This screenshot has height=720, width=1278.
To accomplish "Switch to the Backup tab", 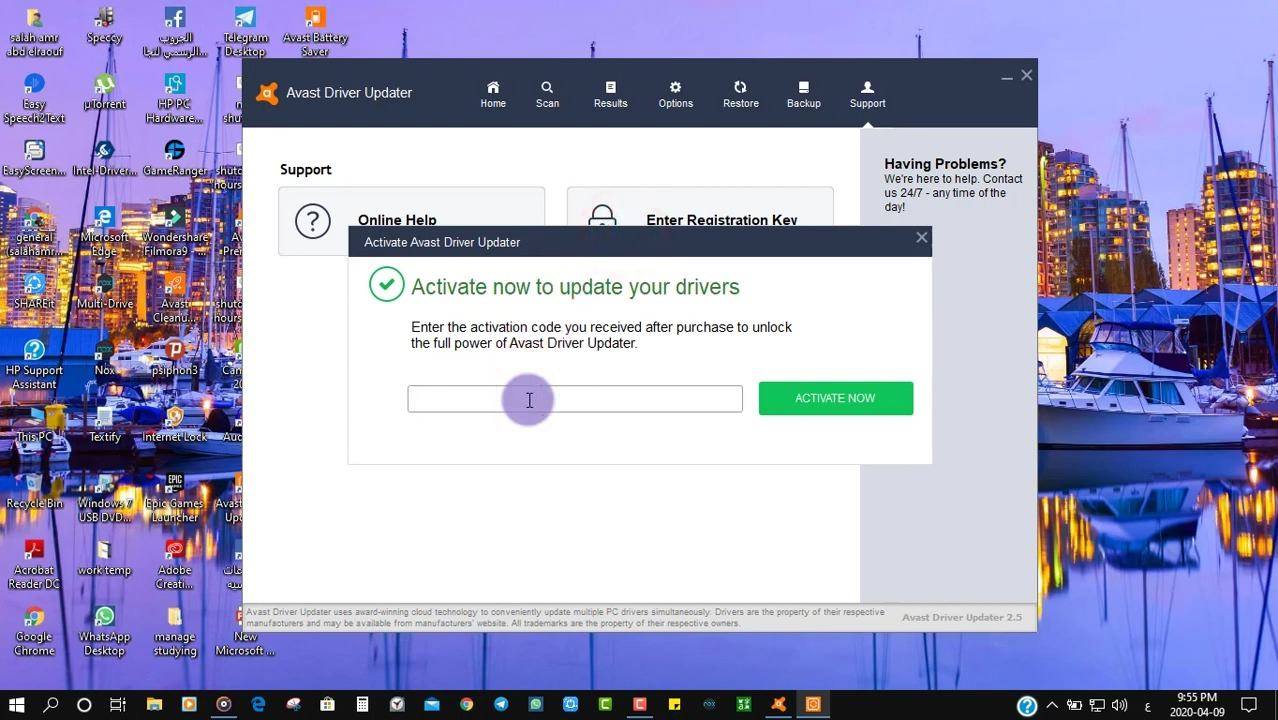I will [x=803, y=94].
